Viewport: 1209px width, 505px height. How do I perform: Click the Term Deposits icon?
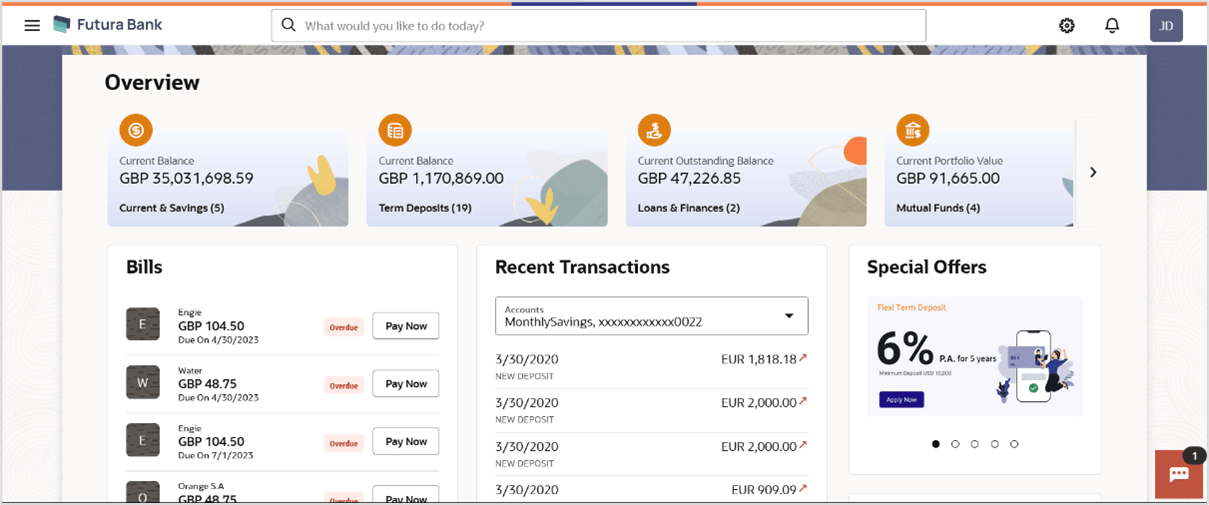pyautogui.click(x=395, y=130)
